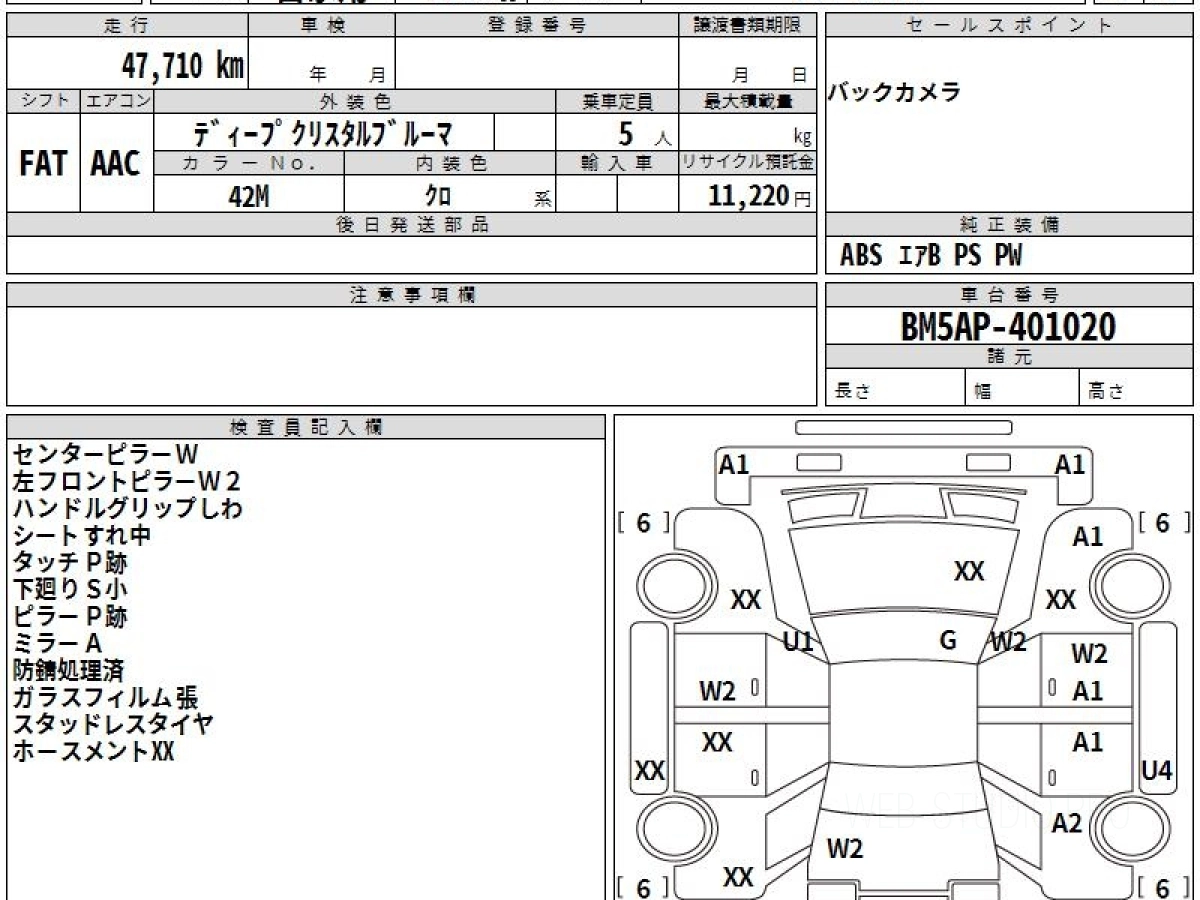Select the note シートすれ中
Screen dimensions: 1200x900
tap(82, 535)
